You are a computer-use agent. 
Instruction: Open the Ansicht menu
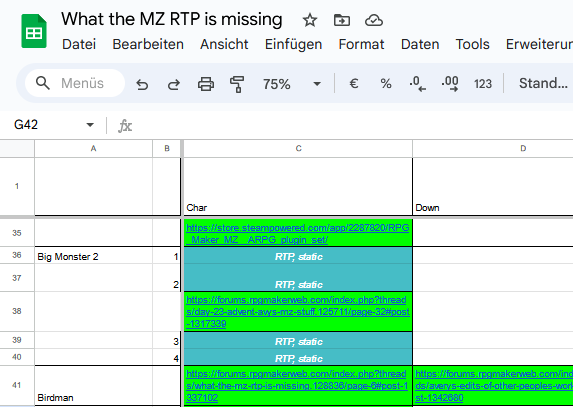click(224, 44)
